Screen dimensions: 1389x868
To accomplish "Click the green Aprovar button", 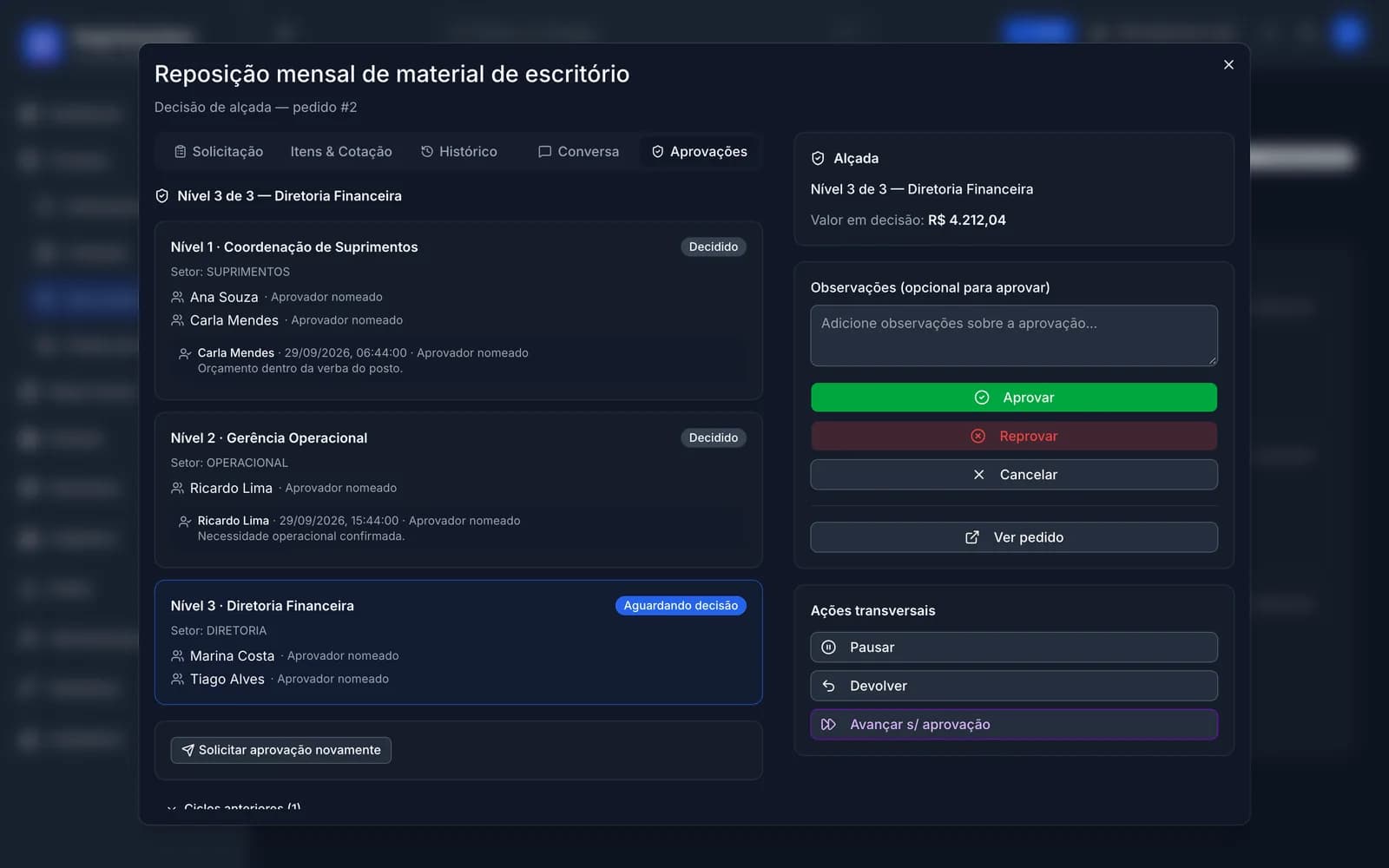I will [1014, 398].
